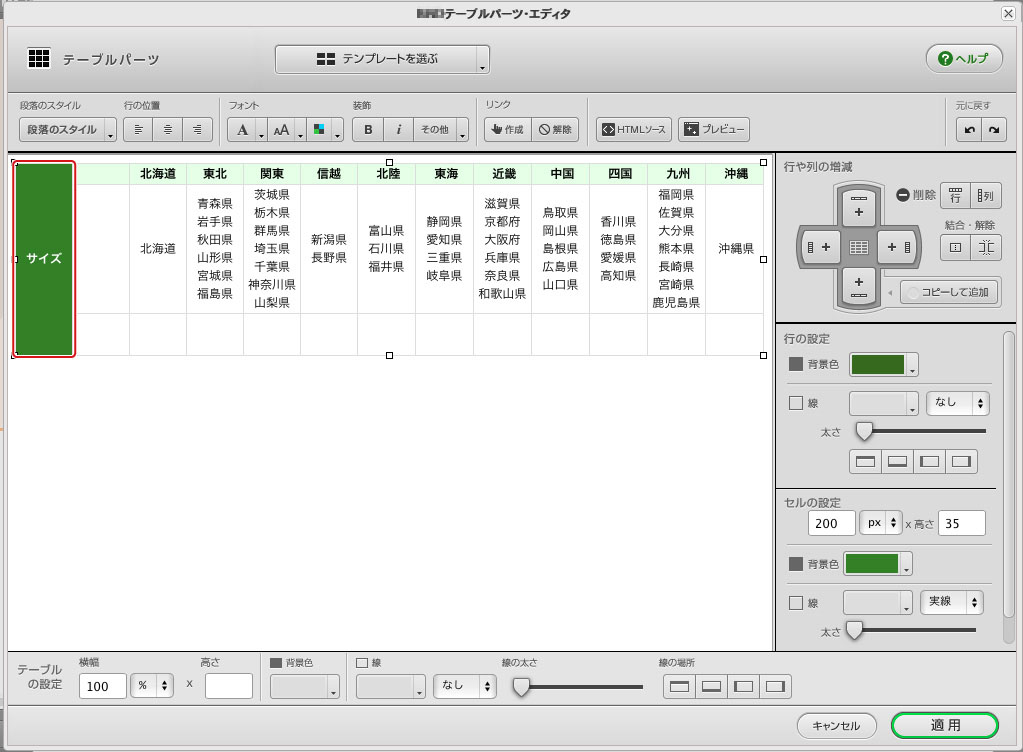Close the table parts editor window
The image size is (1023, 752).
point(1008,14)
